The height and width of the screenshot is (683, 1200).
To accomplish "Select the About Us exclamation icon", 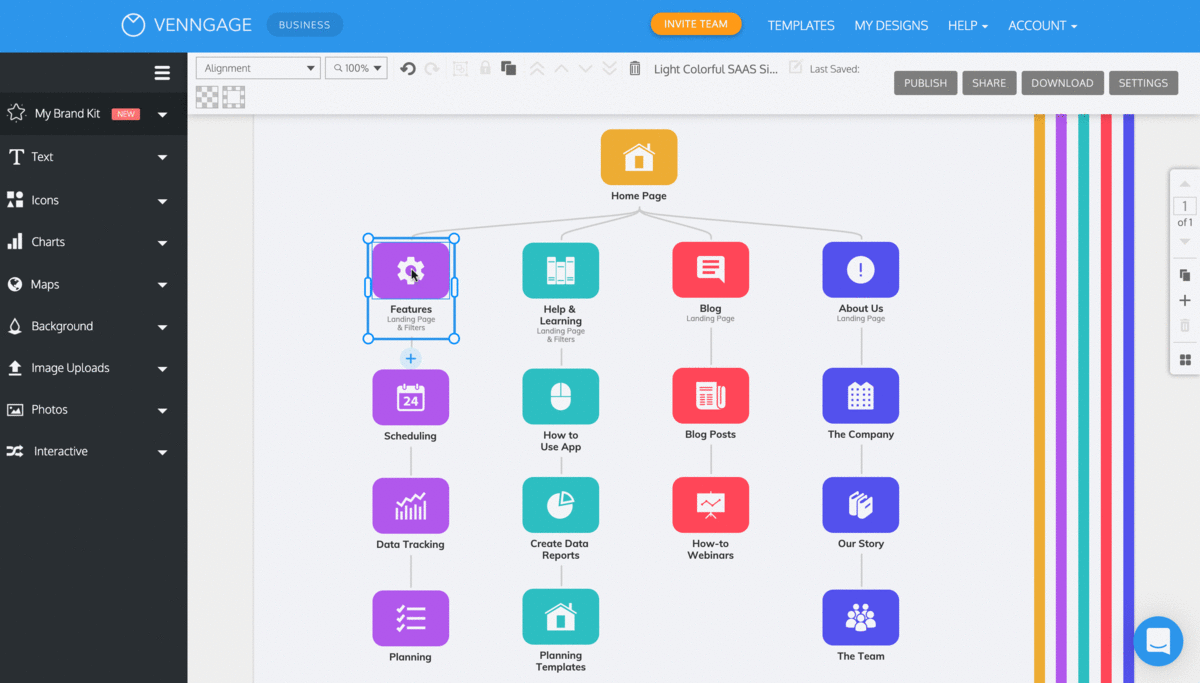I will pyautogui.click(x=861, y=270).
